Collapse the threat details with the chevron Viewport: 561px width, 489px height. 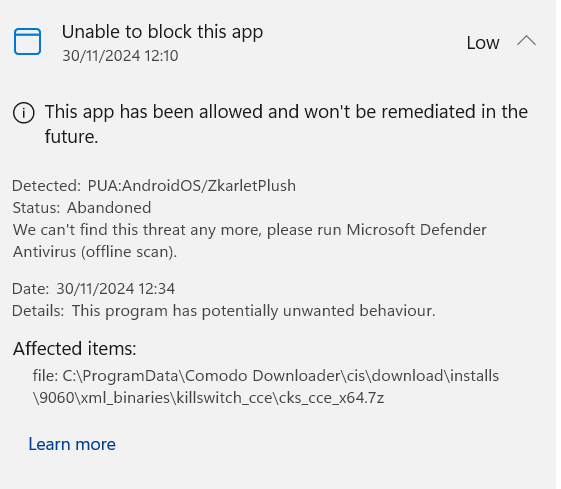pos(526,41)
